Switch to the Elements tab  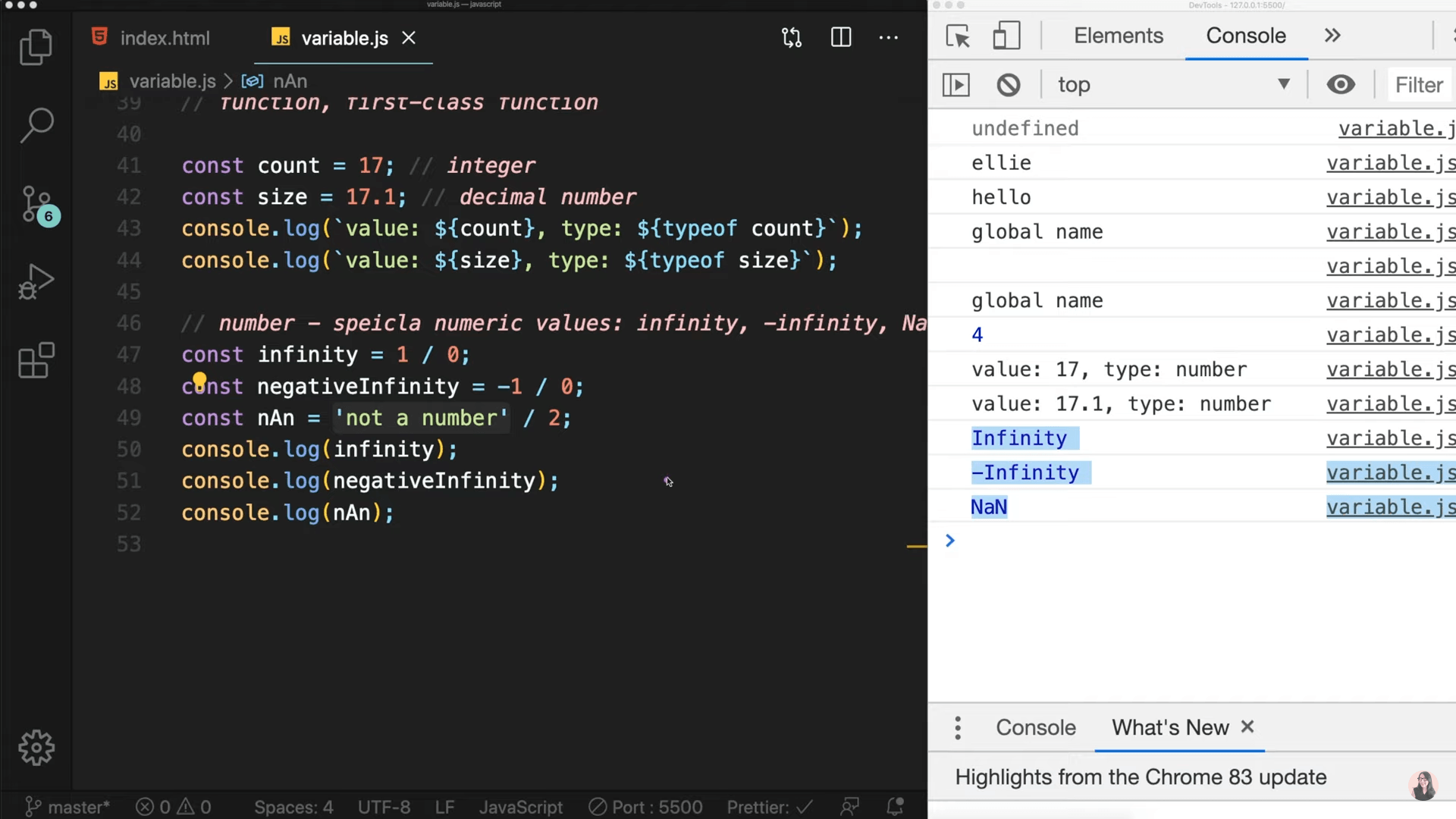(1118, 36)
